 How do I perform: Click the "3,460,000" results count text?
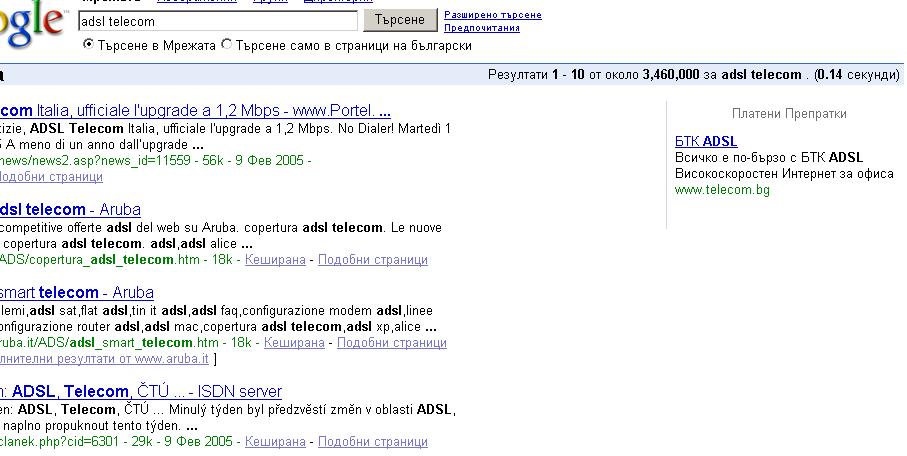(x=671, y=75)
